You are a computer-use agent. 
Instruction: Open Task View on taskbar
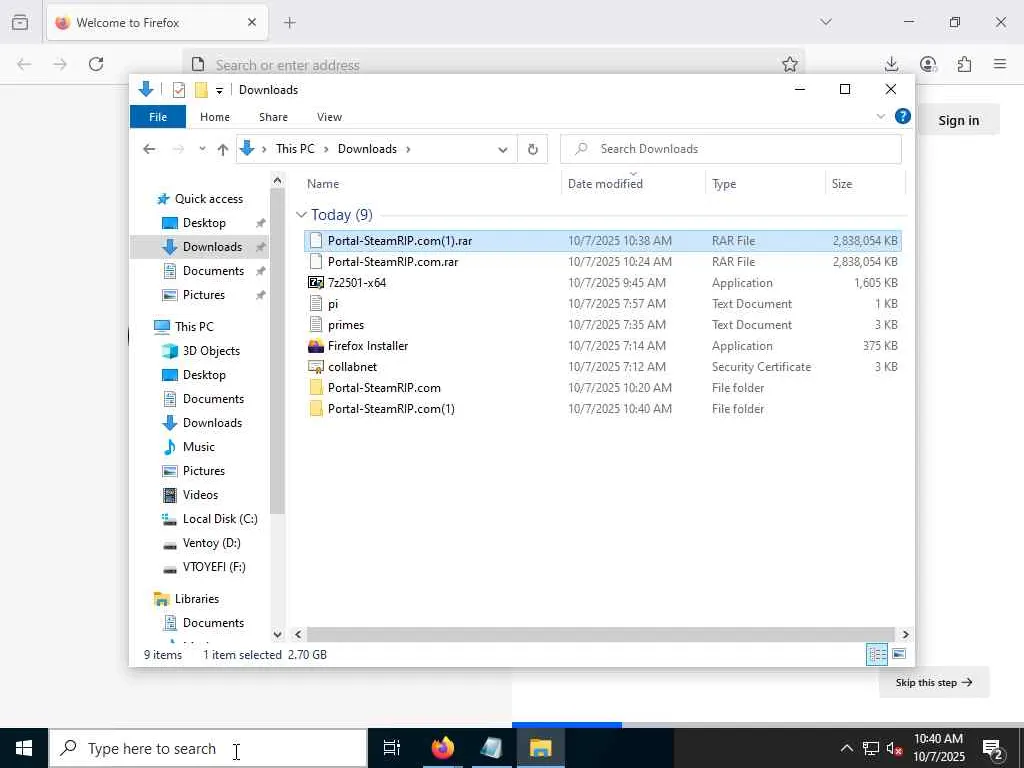pos(392,748)
